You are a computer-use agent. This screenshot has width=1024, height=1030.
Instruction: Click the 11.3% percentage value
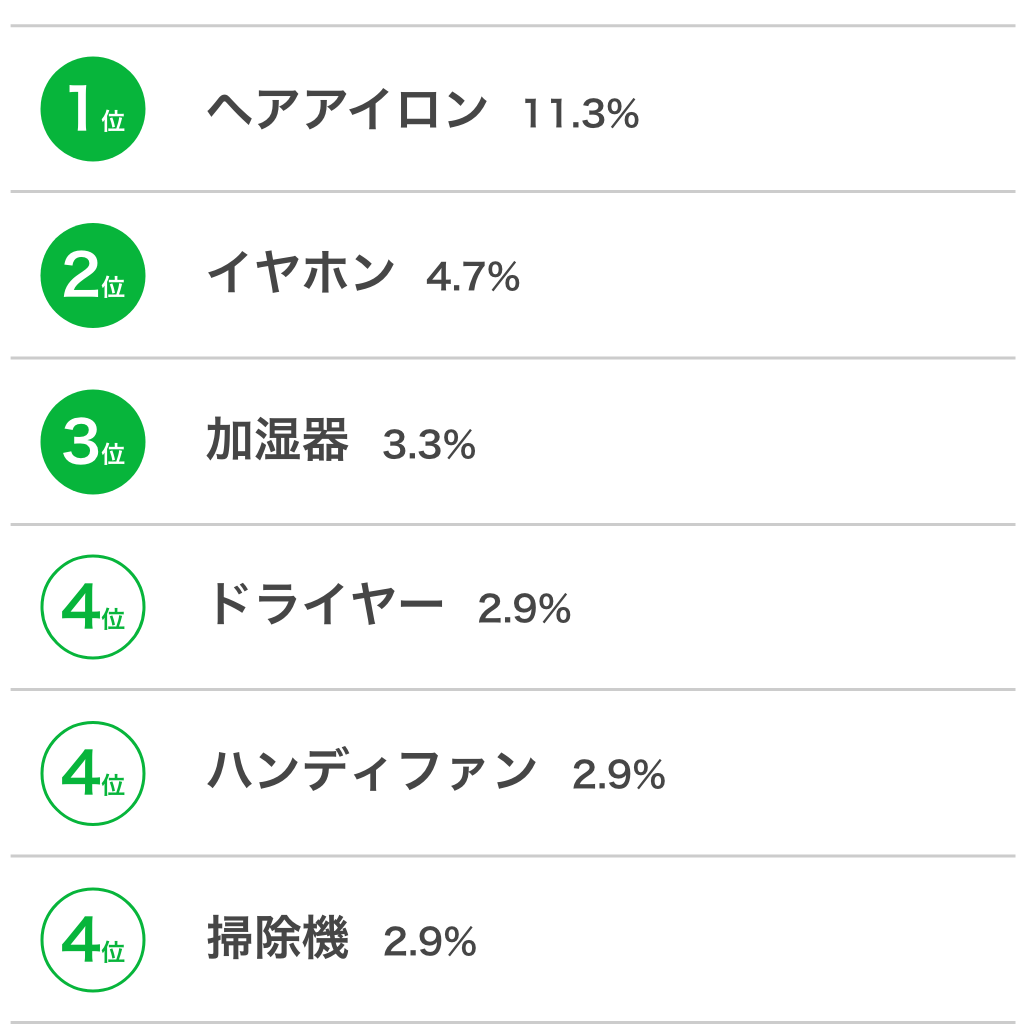581,114
